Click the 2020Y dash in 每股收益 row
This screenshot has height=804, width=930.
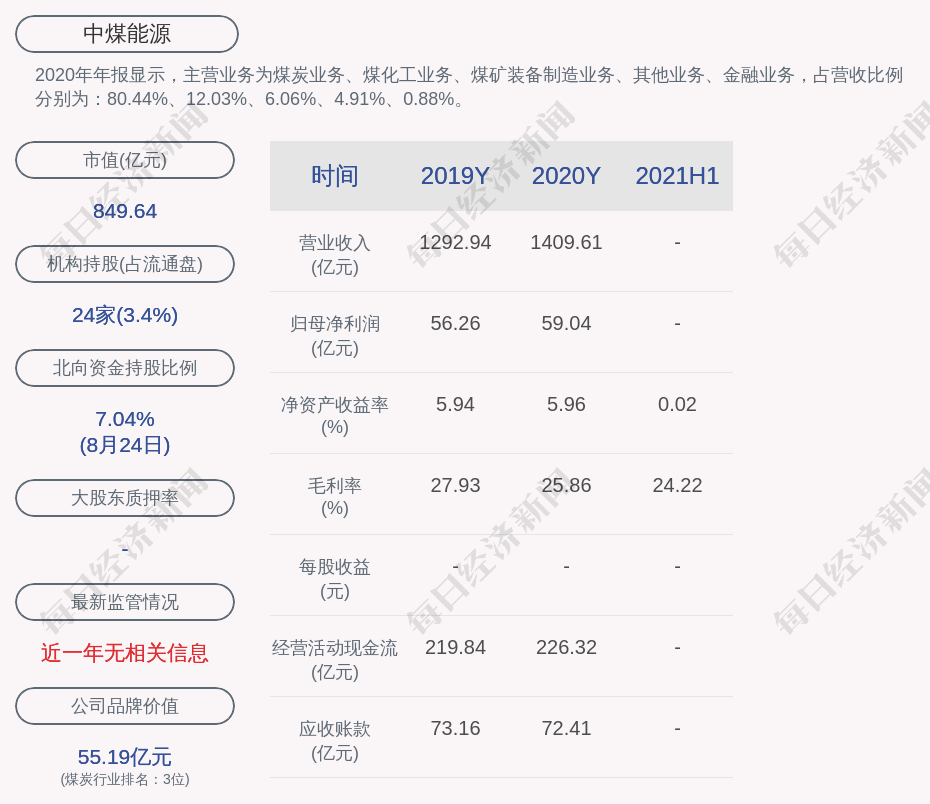click(x=566, y=567)
